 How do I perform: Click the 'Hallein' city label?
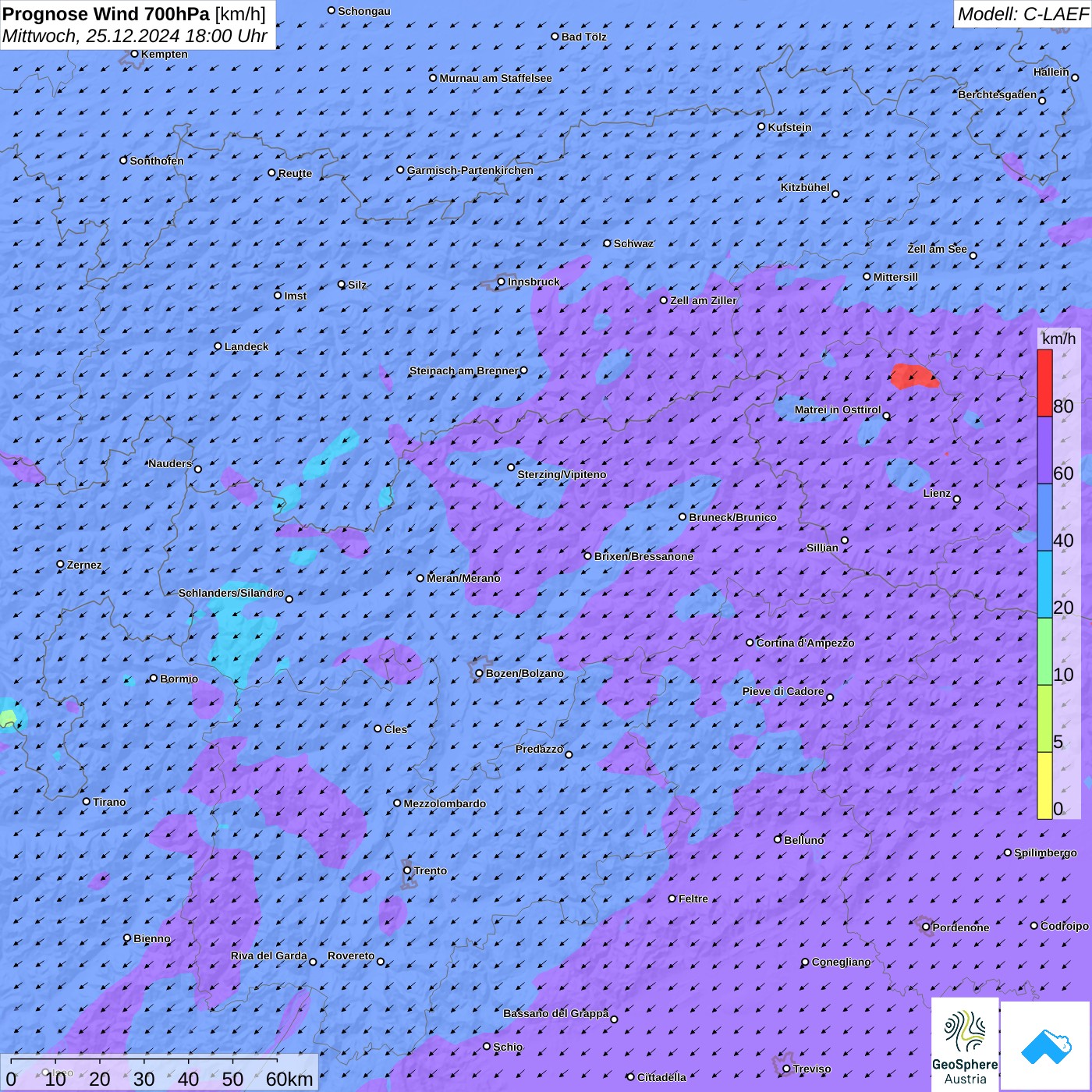(1051, 72)
